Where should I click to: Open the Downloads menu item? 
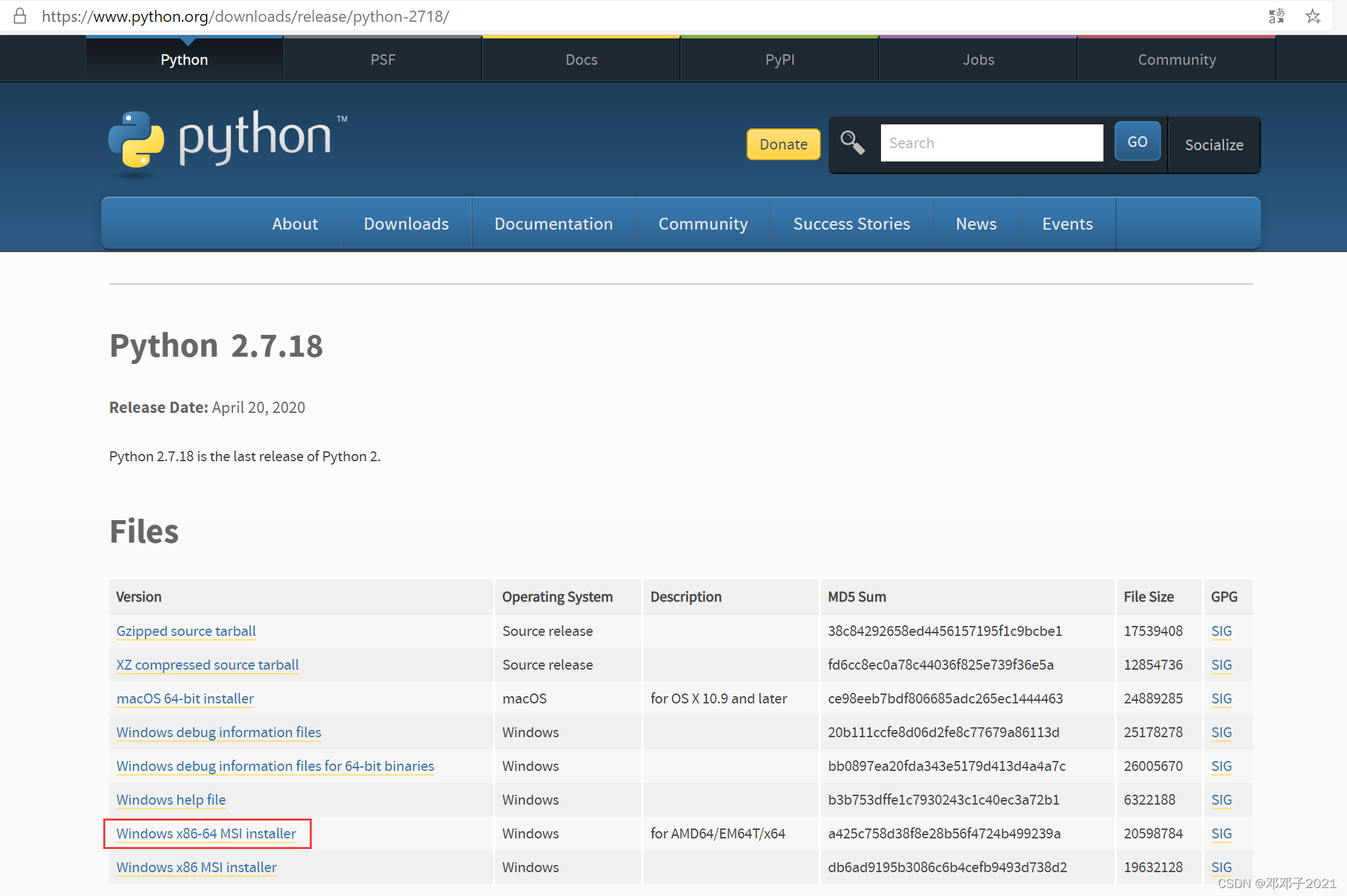point(406,224)
